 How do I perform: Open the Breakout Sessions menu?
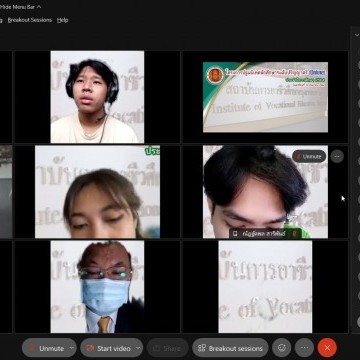[30, 20]
